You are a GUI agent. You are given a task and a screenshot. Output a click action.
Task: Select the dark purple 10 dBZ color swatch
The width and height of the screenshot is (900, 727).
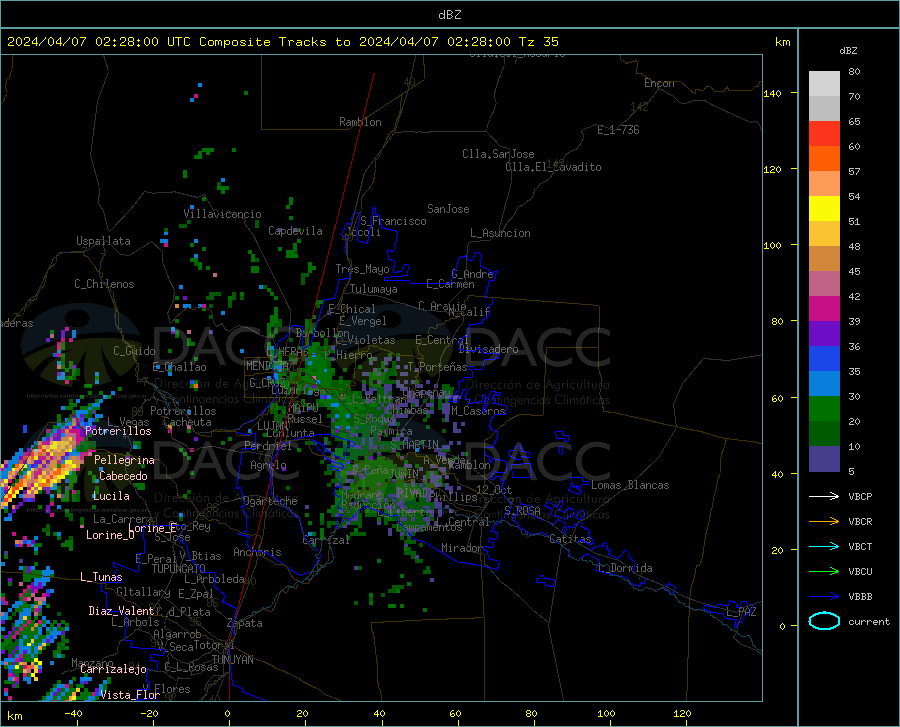pos(824,458)
